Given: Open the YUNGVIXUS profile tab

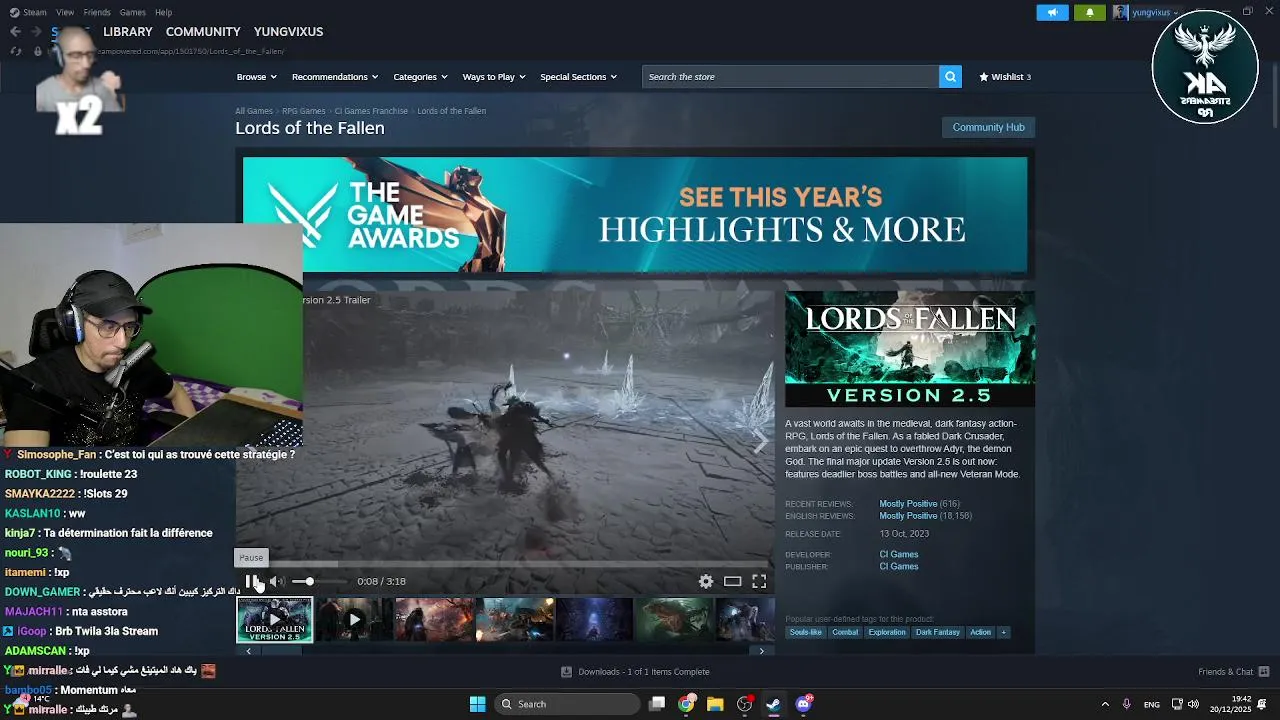Looking at the screenshot, I should 288,32.
